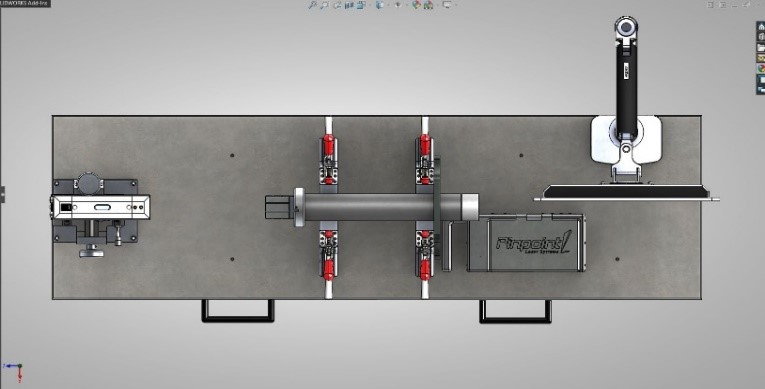This screenshot has width=765, height=389.
Task: Open Hide/Show Items icon
Action: point(397,5)
